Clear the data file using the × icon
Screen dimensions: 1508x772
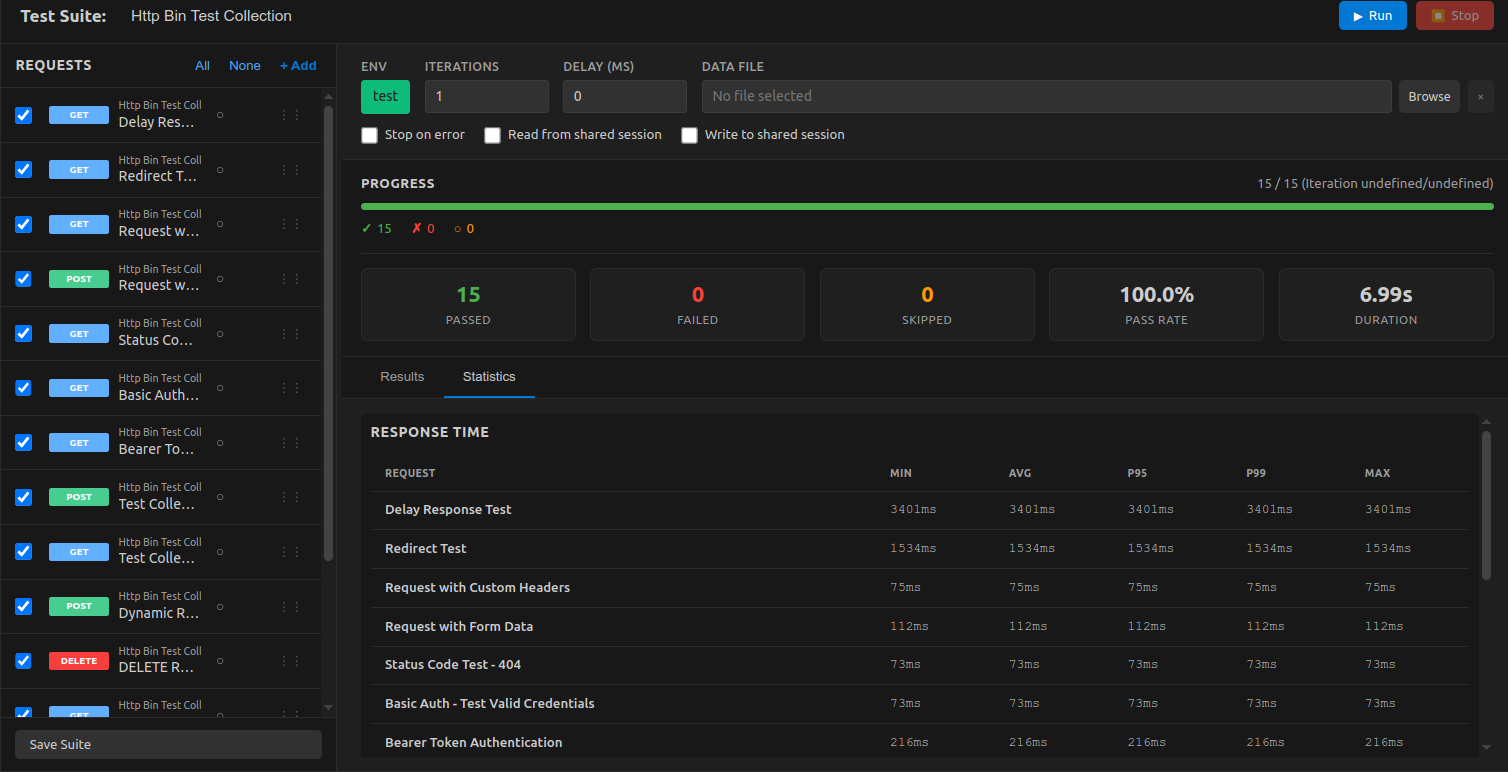(x=1480, y=96)
